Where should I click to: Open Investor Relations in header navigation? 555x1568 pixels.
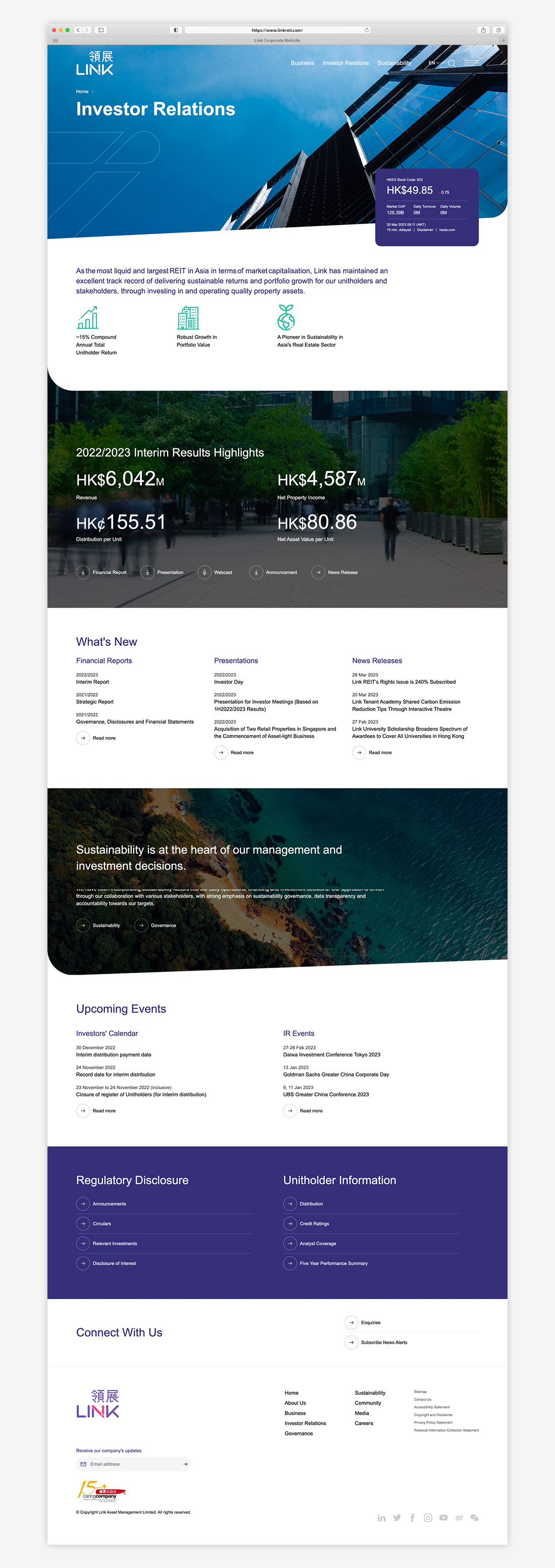(x=346, y=63)
